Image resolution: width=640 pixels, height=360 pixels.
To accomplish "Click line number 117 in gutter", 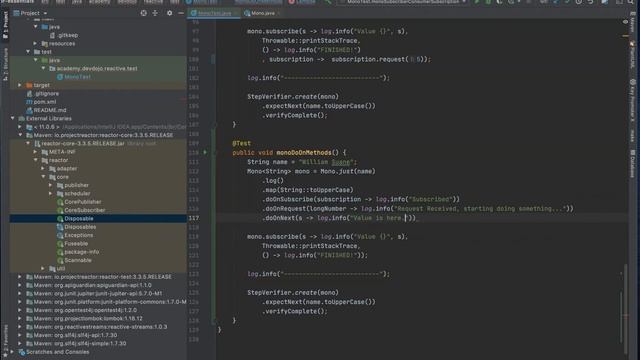I will click(194, 218).
